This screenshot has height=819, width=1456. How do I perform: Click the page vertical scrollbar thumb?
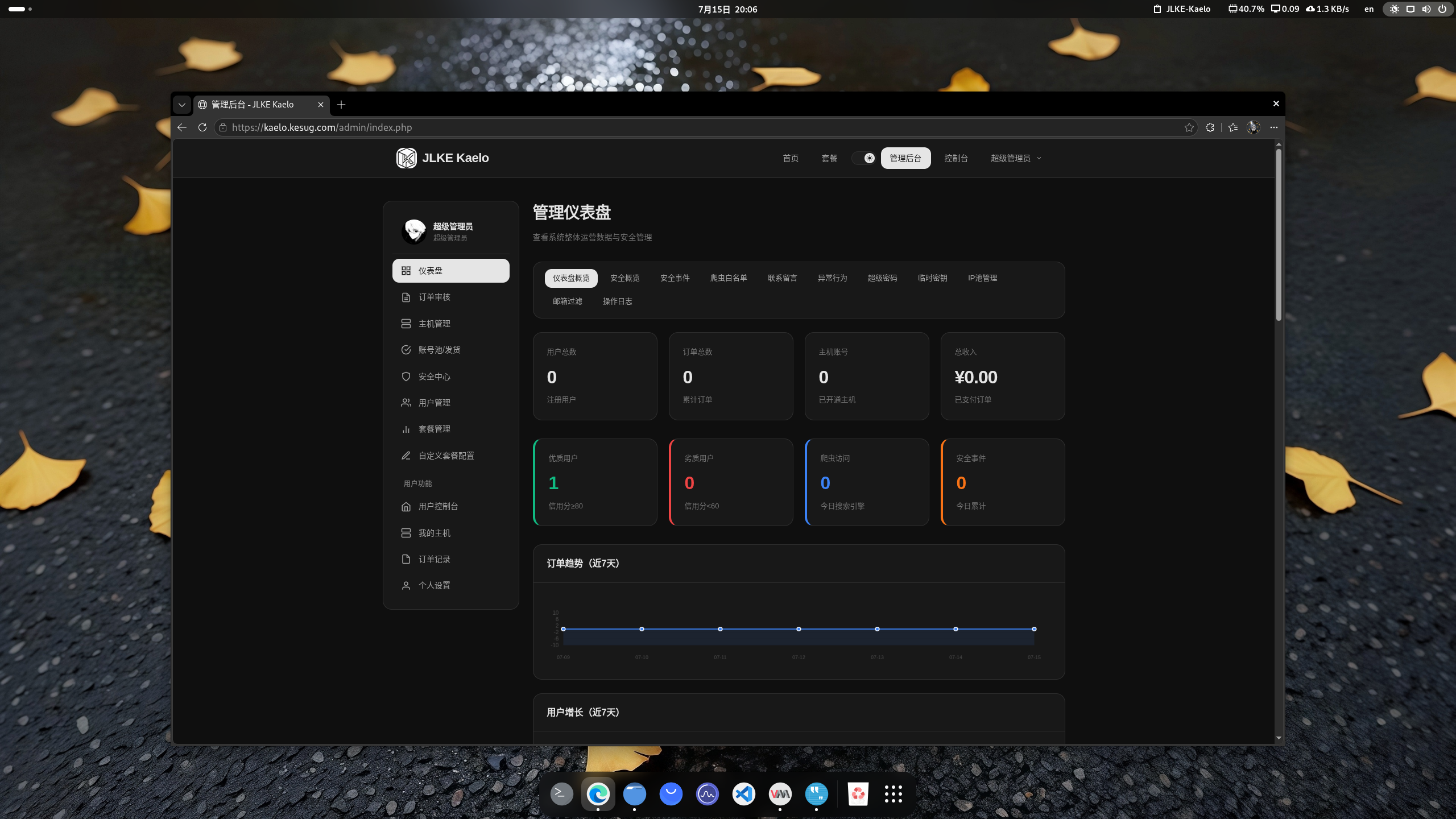pos(1279,234)
